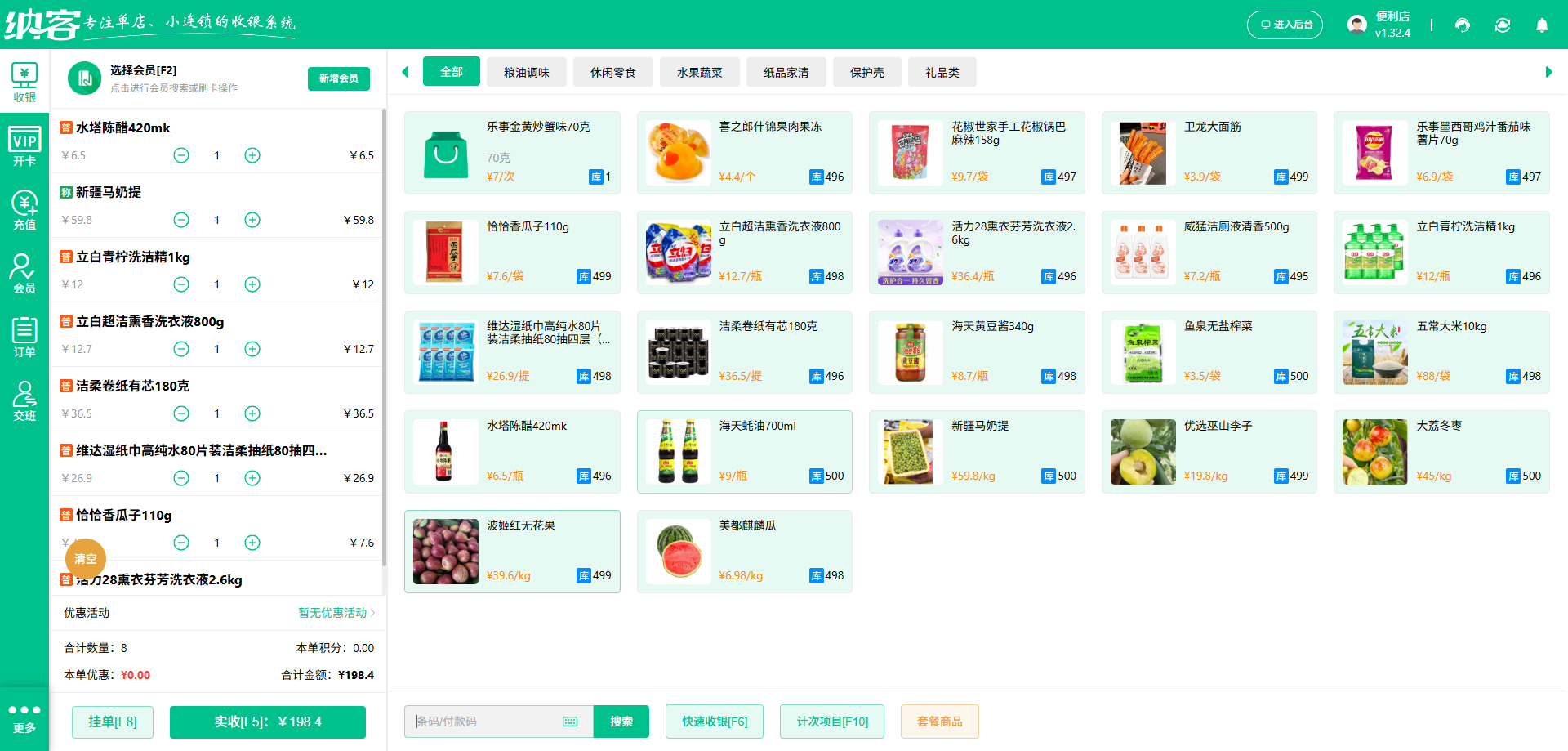The width and height of the screenshot is (1568, 751).
Task: Click 实收[F5] to complete payment
Action: 267,722
